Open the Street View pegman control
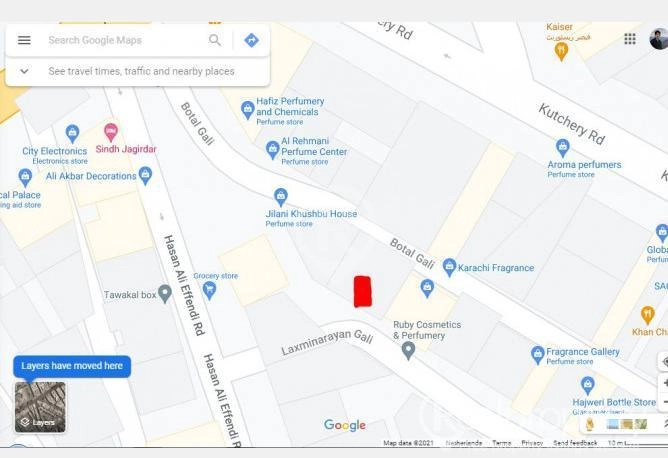Image resolution: width=668 pixels, height=458 pixels. [x=590, y=424]
